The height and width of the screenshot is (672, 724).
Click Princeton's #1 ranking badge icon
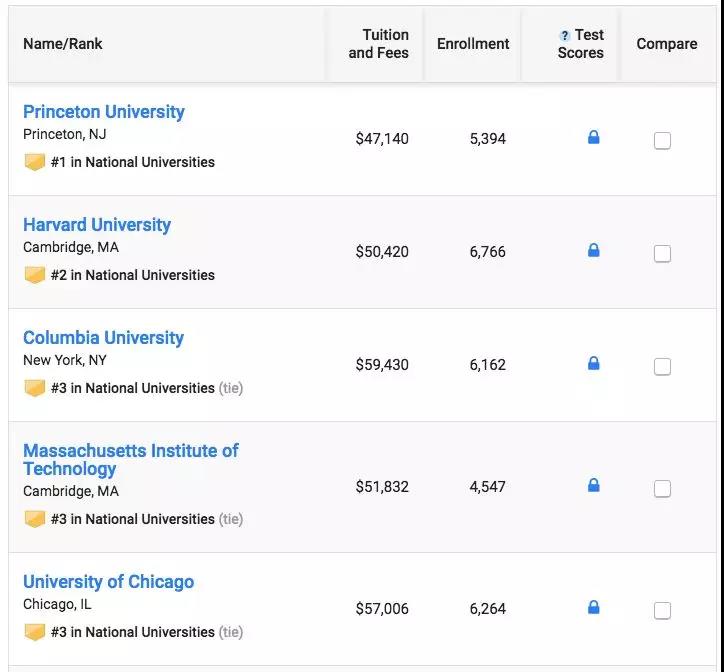click(35, 162)
